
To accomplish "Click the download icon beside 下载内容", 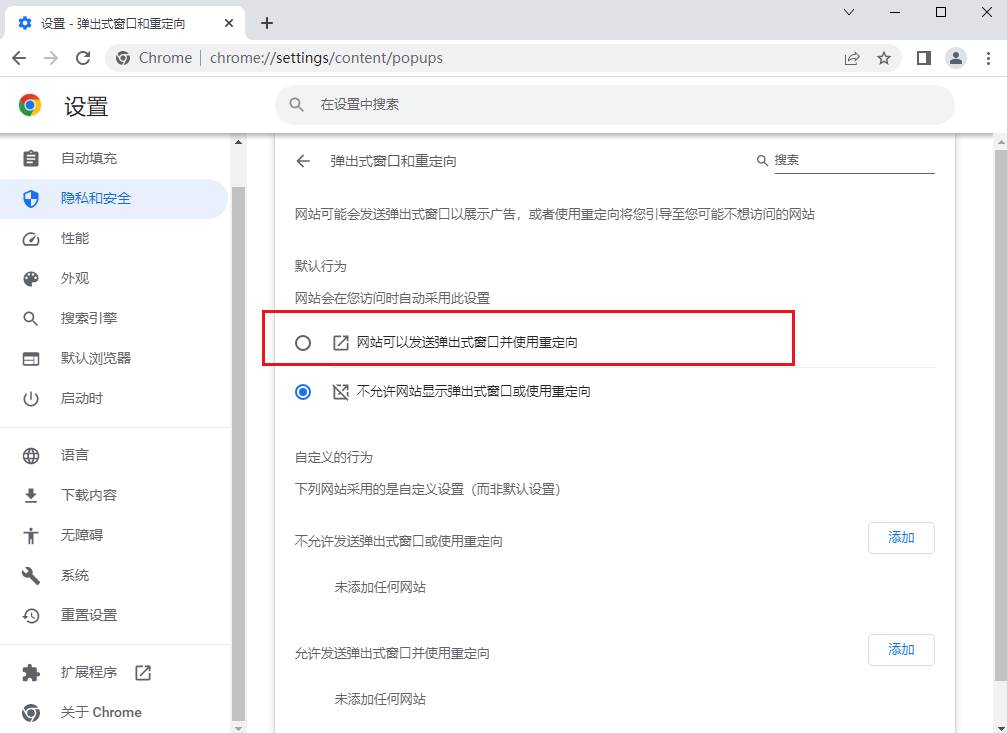I will (31, 496).
